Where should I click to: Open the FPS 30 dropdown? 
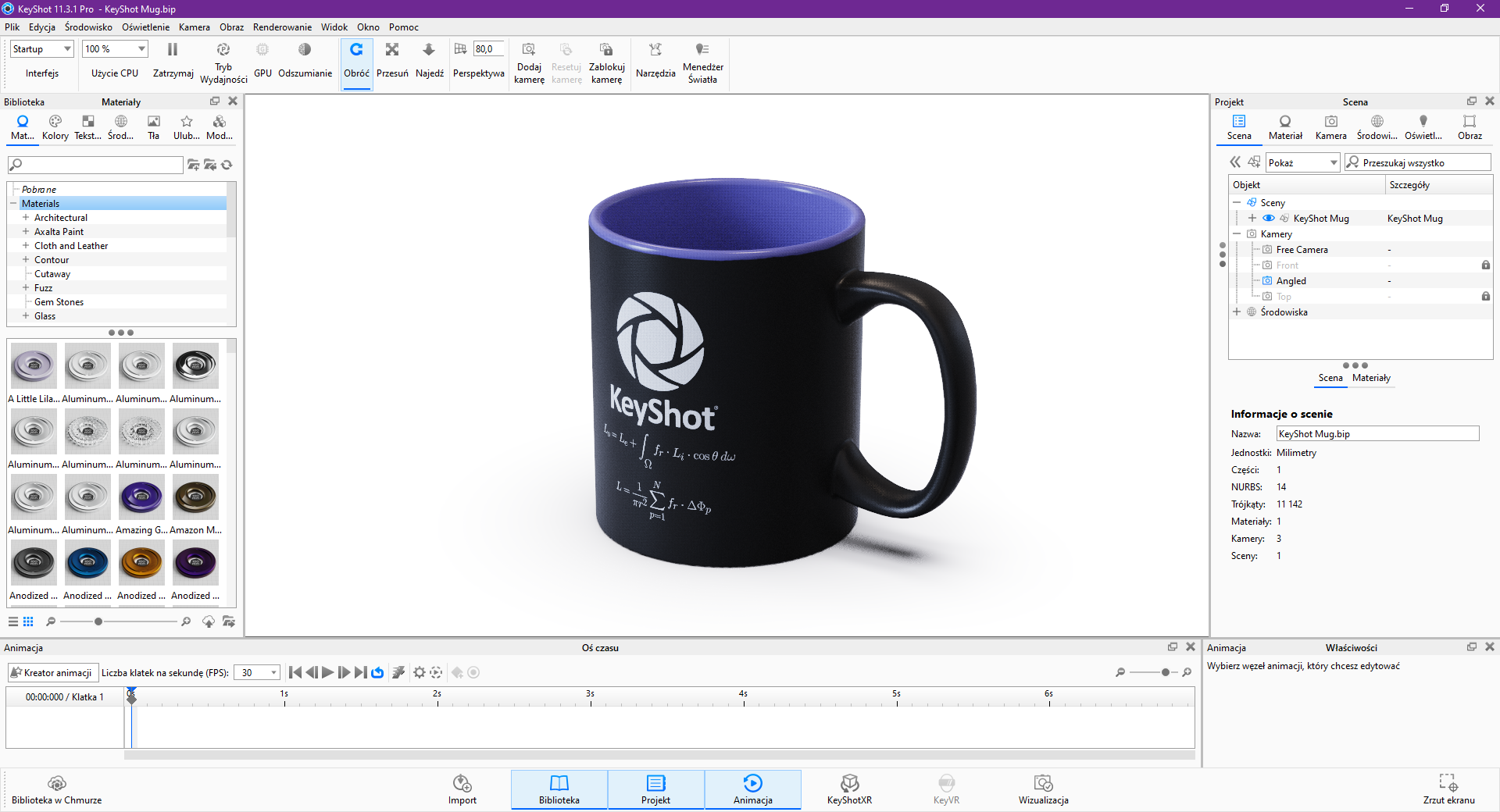point(257,672)
